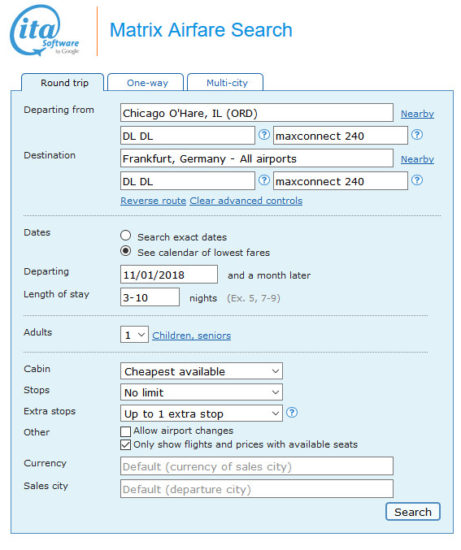
Task: Open help icon next to Extra stops
Action: coord(292,412)
